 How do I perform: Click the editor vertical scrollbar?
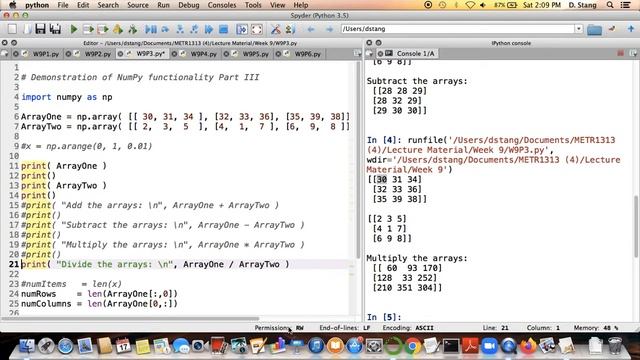coord(358,159)
